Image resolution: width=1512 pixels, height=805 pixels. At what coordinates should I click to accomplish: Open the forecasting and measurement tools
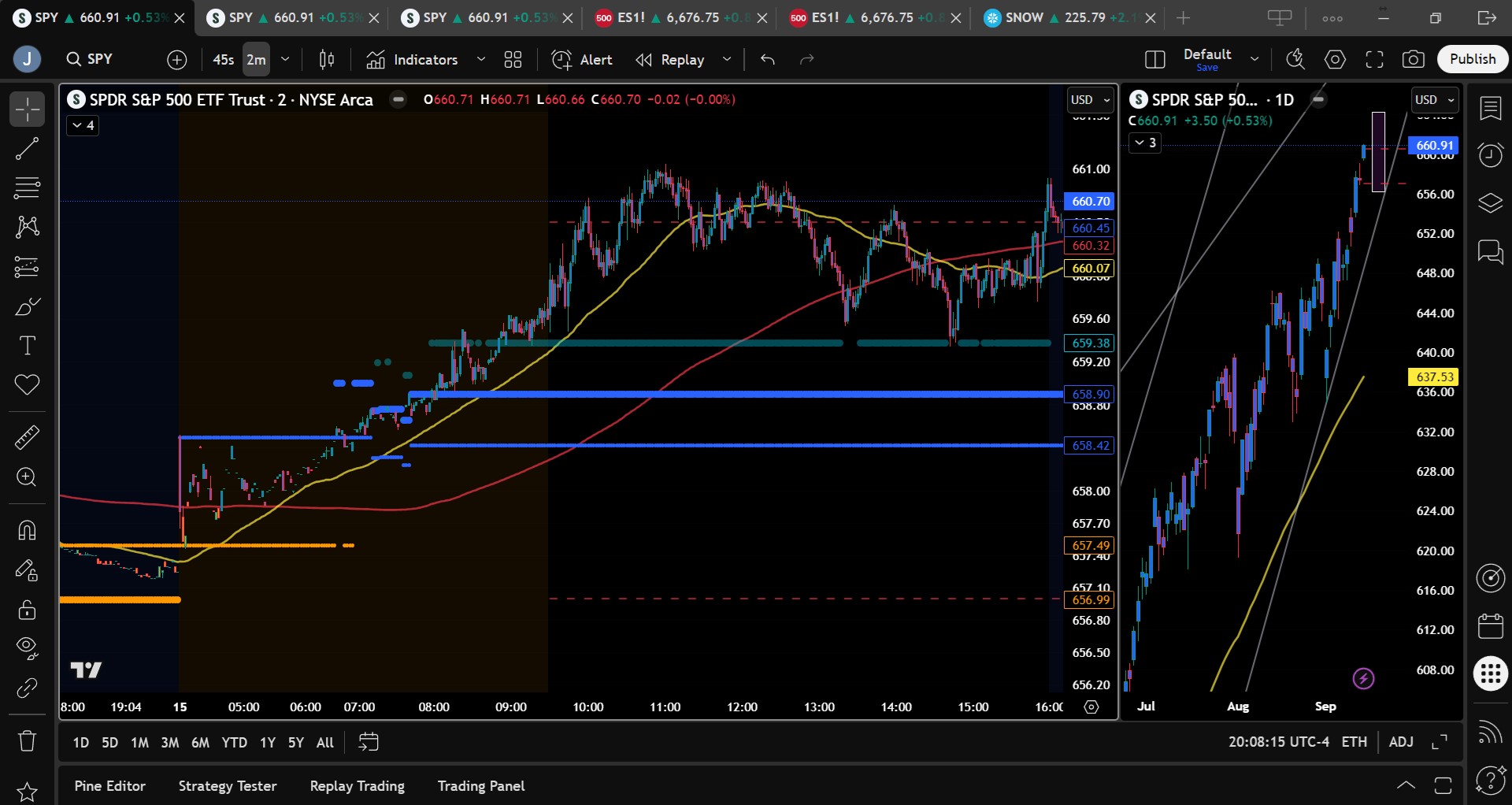point(27,267)
